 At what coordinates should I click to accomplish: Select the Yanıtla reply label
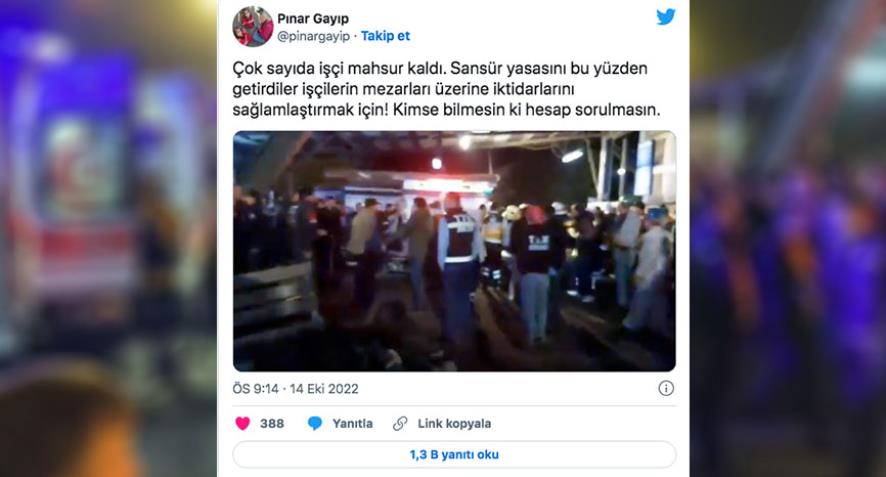pos(353,423)
